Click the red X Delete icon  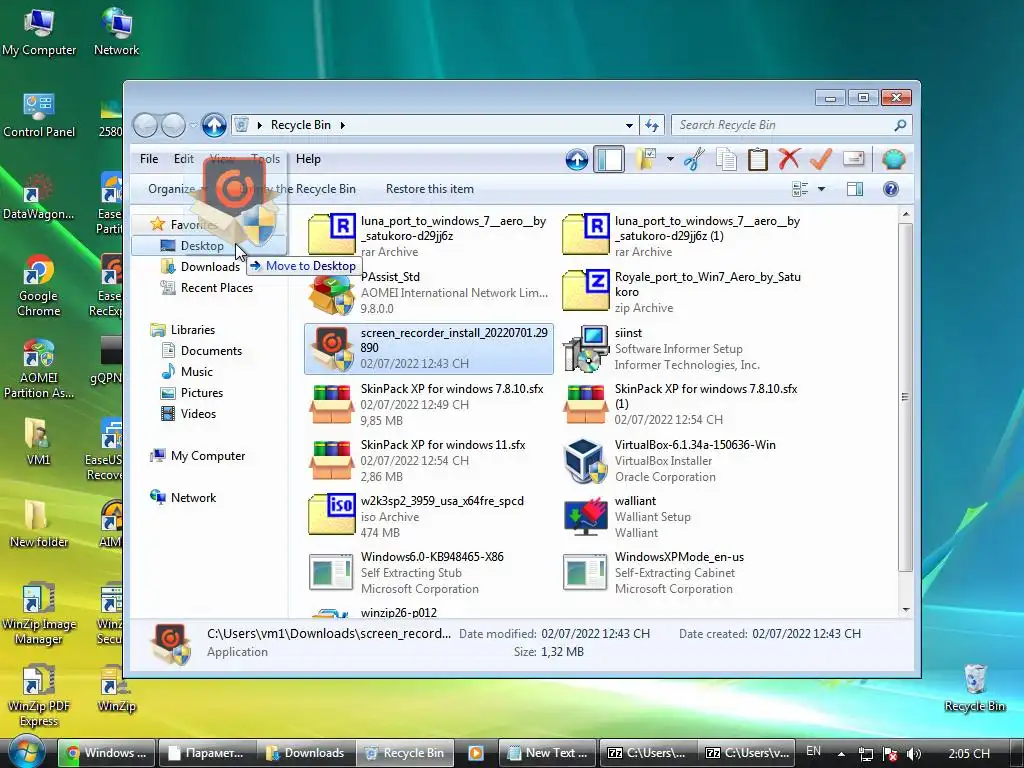(x=789, y=159)
